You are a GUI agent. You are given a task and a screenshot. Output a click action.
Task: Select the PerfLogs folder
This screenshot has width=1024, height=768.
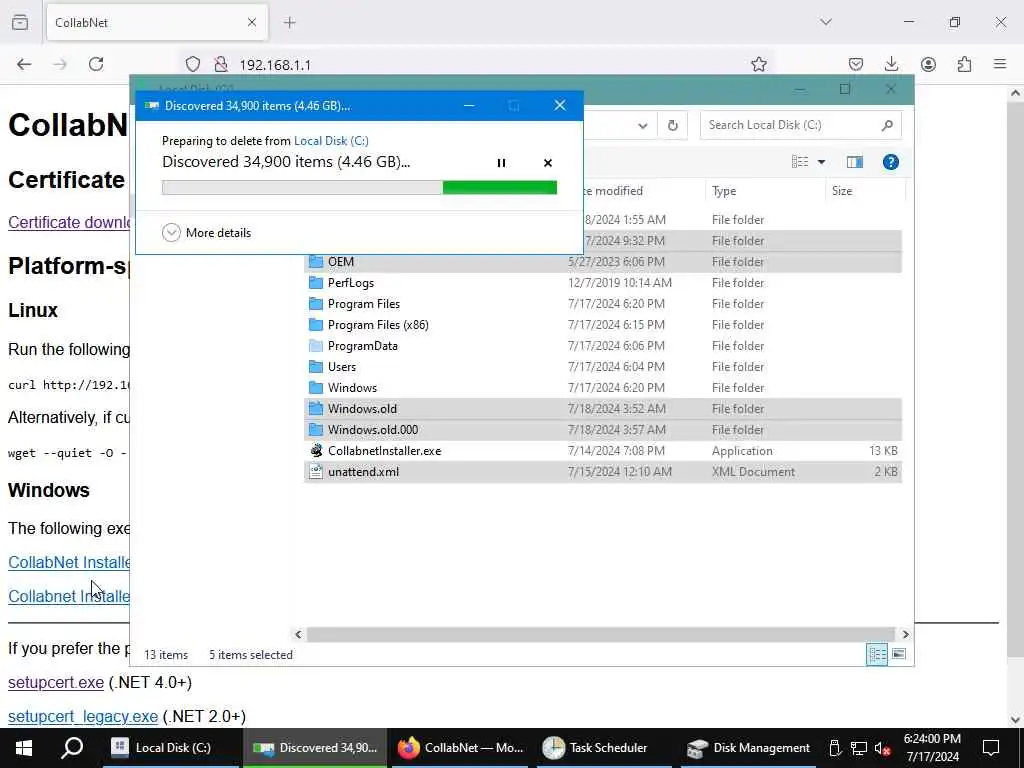[x=351, y=283]
